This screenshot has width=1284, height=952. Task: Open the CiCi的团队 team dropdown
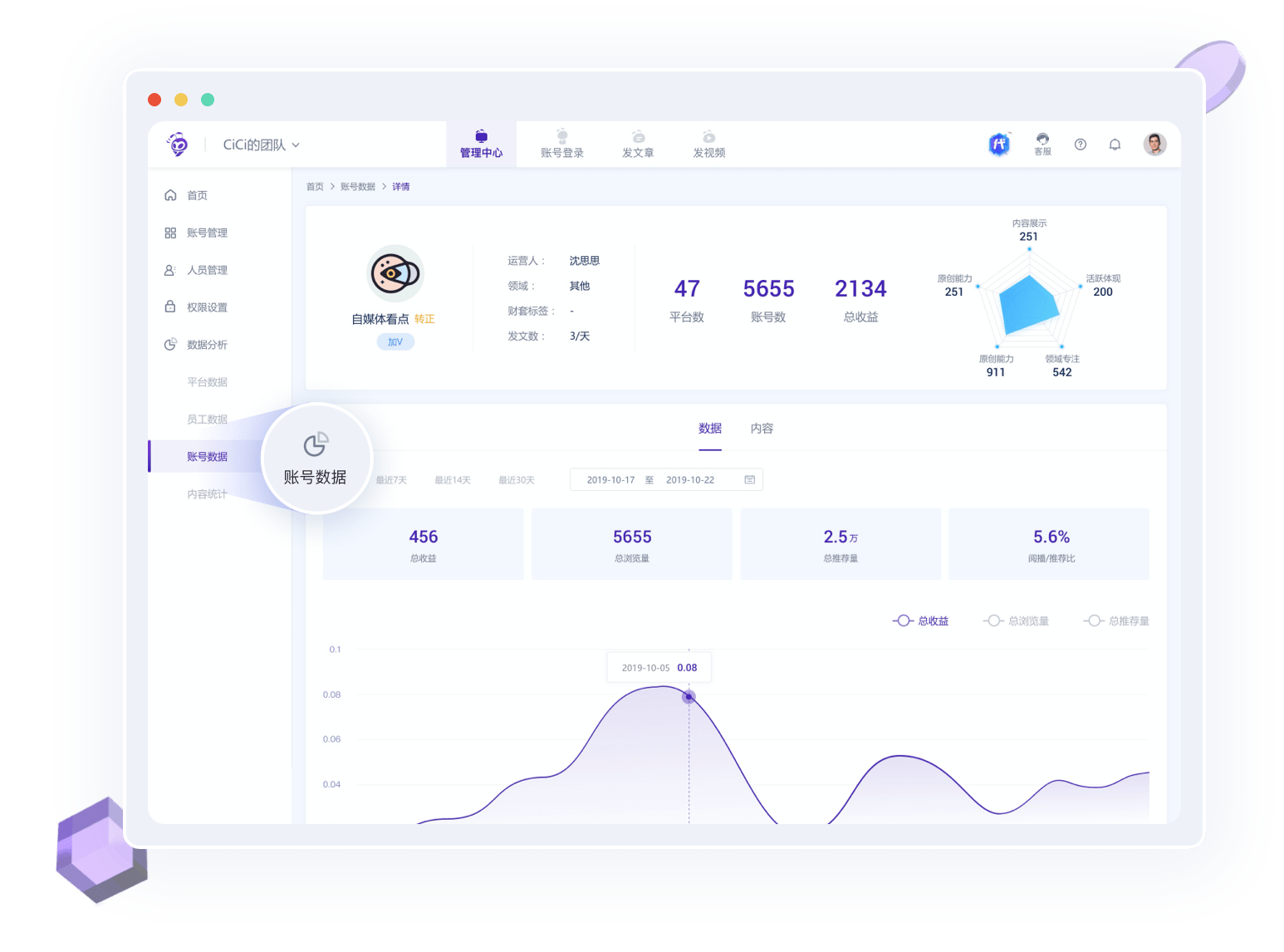[x=262, y=145]
